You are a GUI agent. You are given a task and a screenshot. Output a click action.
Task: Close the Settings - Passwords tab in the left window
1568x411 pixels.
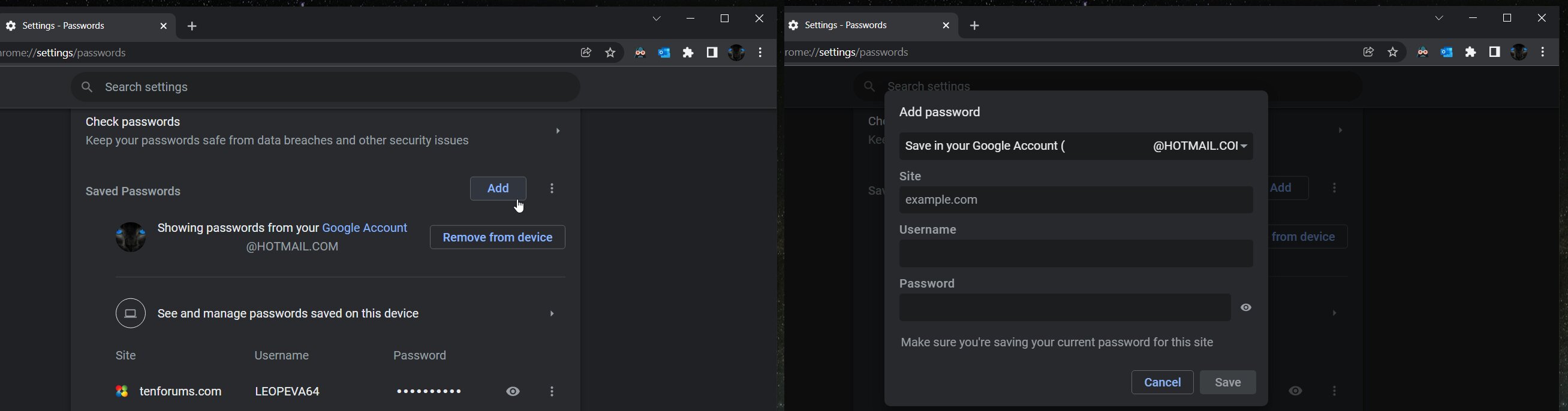(x=163, y=26)
